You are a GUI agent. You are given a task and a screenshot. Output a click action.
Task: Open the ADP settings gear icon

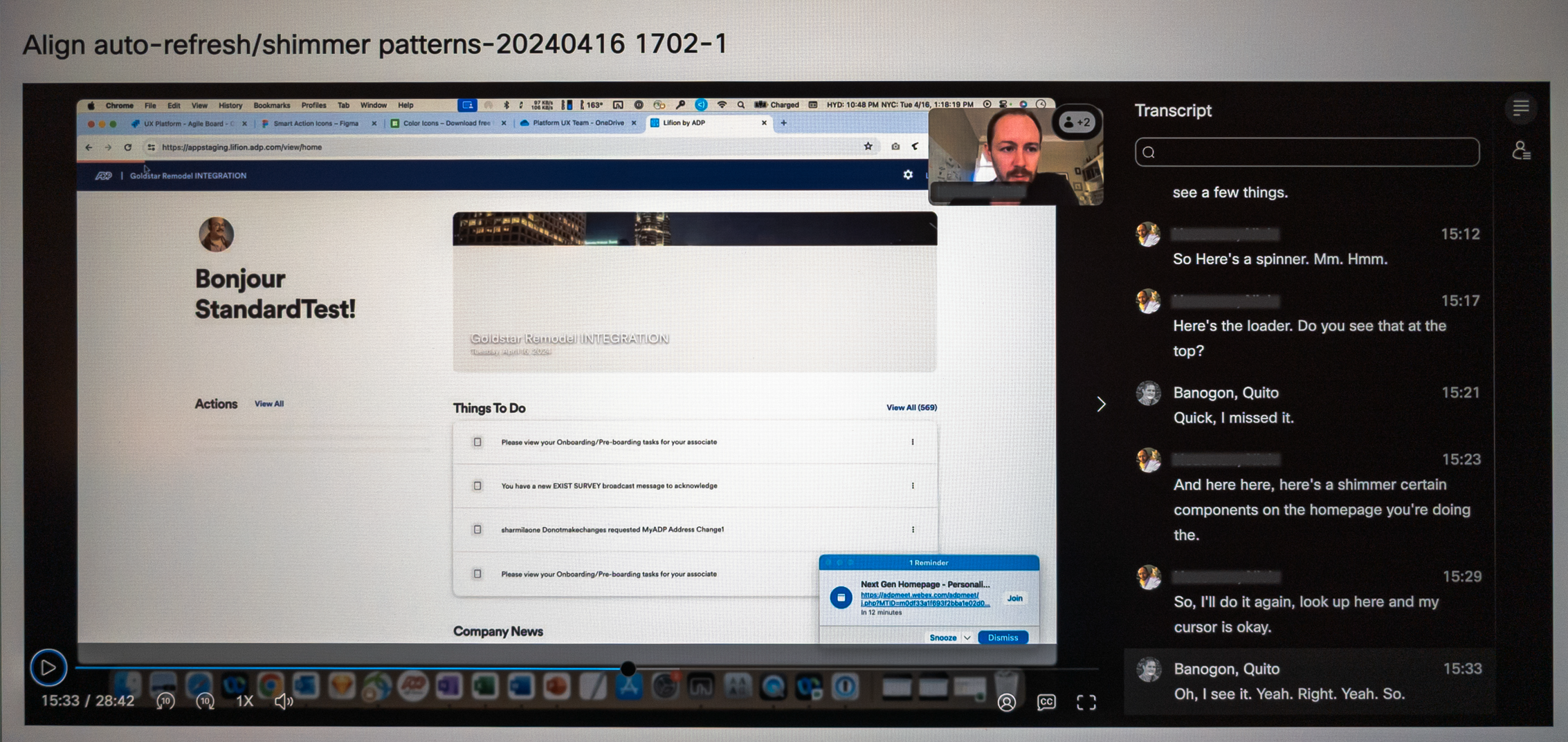click(x=908, y=175)
